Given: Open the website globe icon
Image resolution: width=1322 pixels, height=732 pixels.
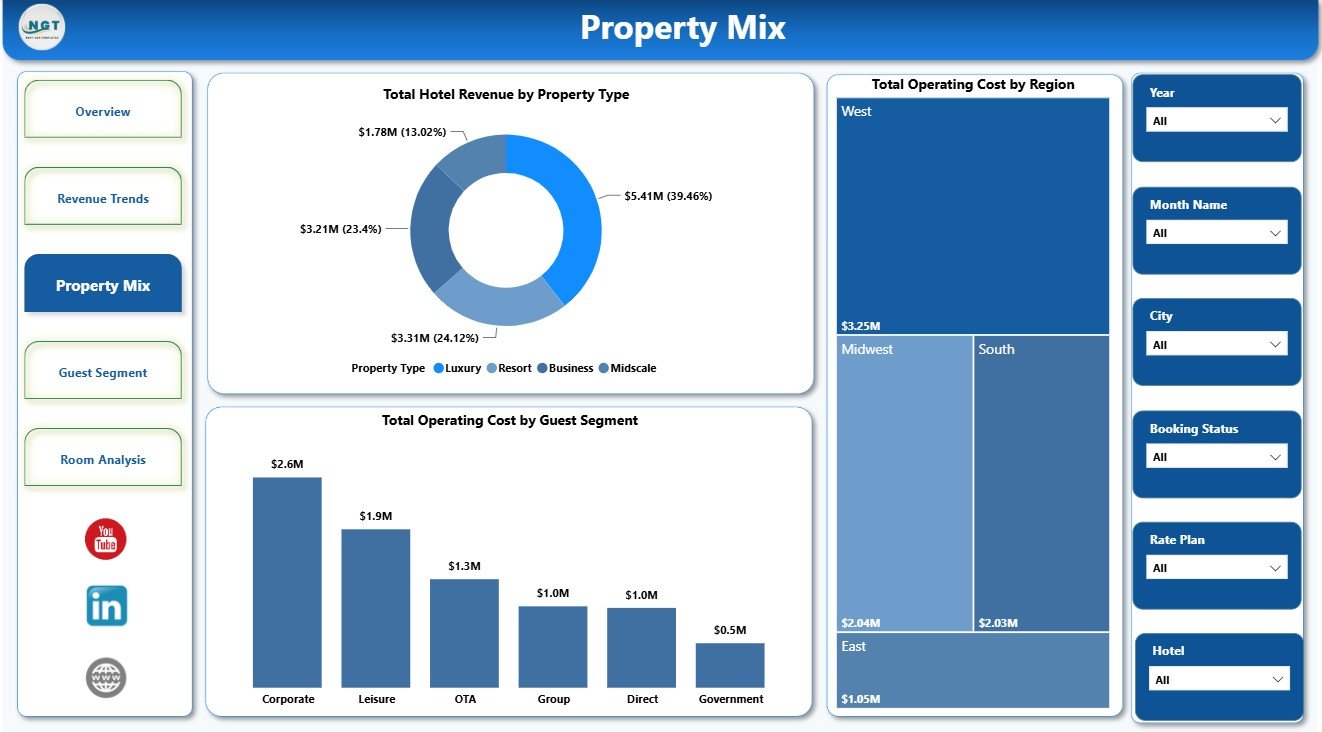Looking at the screenshot, I should (x=106, y=677).
